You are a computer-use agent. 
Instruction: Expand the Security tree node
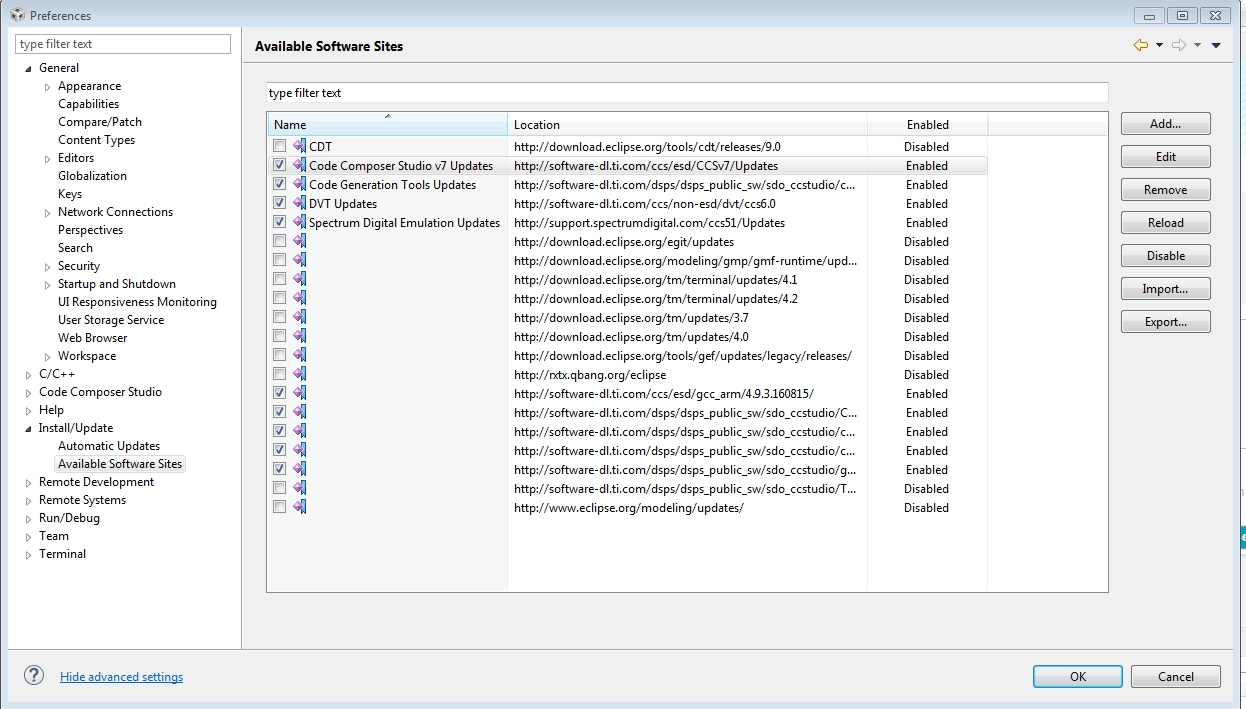point(47,266)
